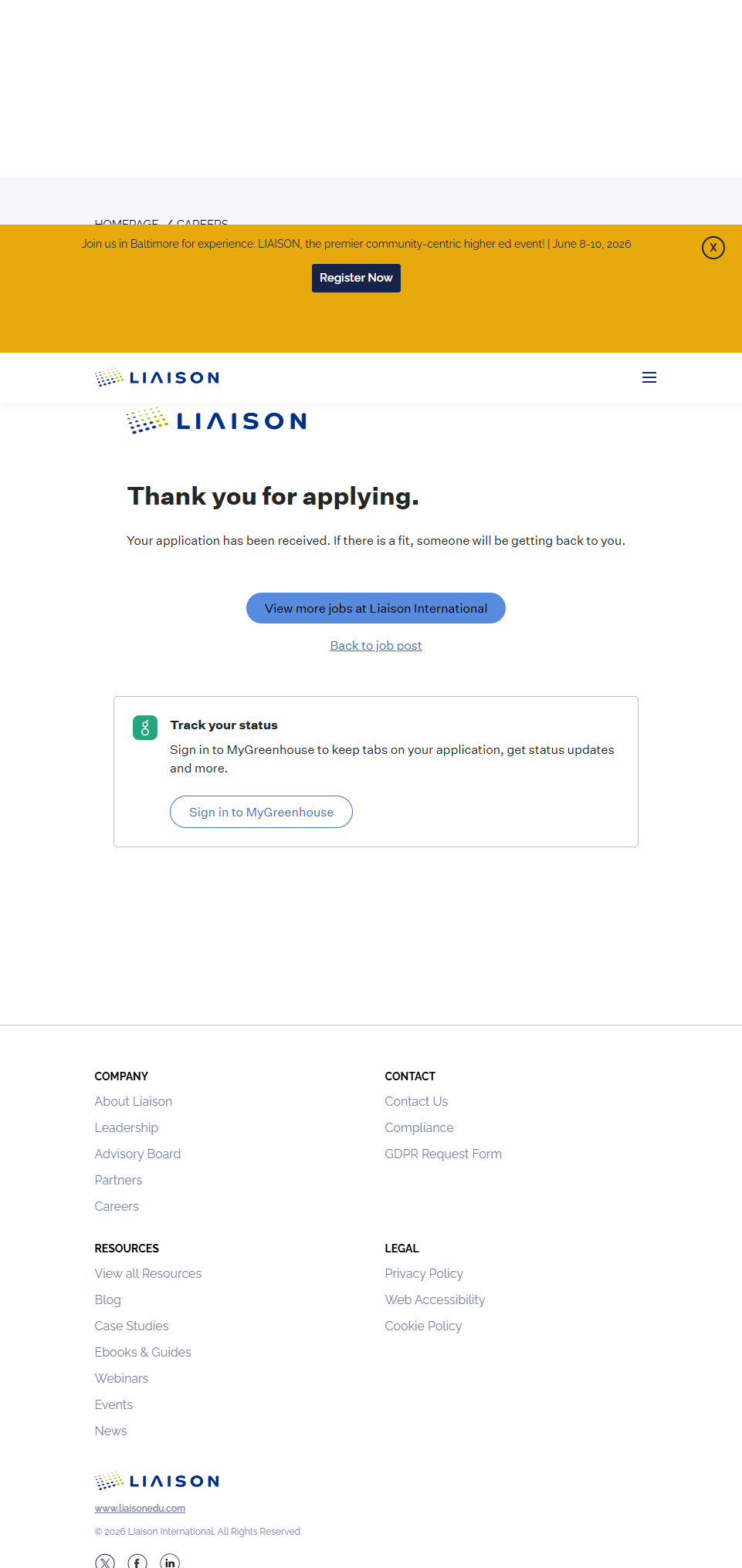
Task: Open the Contact Us link
Action: coord(416,1101)
